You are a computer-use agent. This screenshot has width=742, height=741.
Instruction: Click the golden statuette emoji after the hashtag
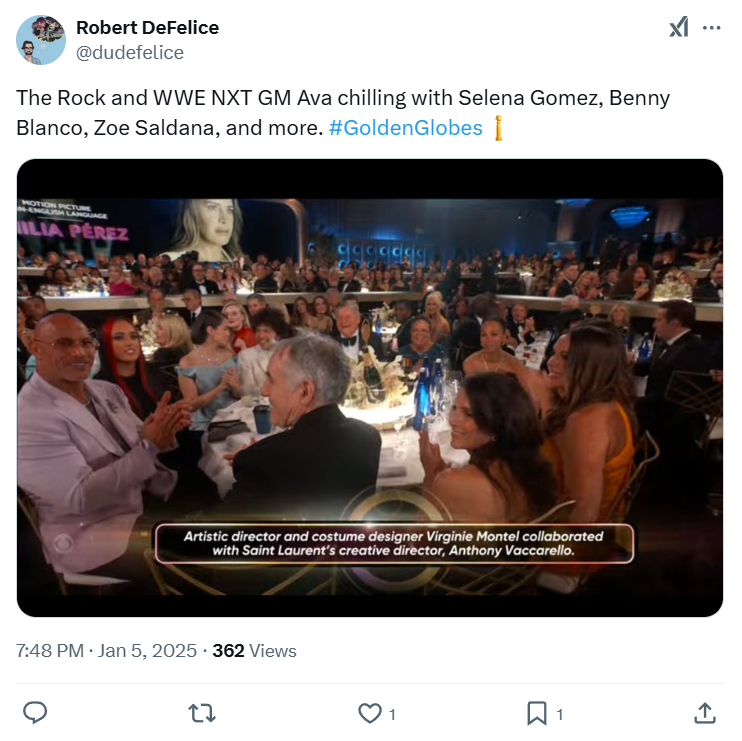(x=498, y=128)
